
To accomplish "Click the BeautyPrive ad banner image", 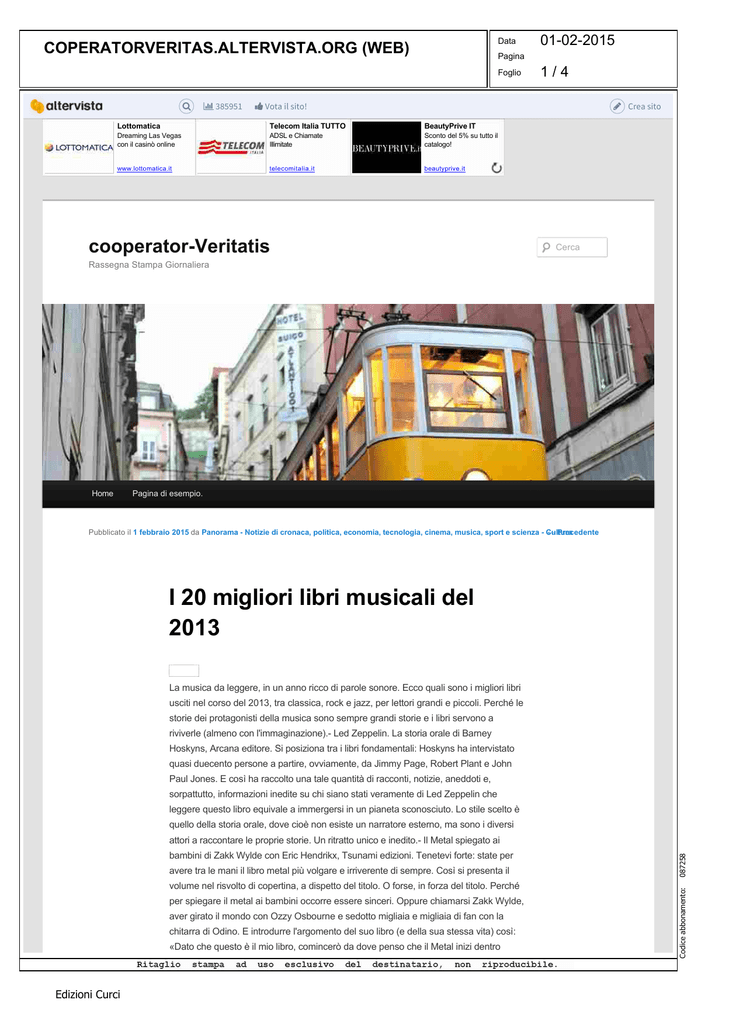I will (386, 147).
